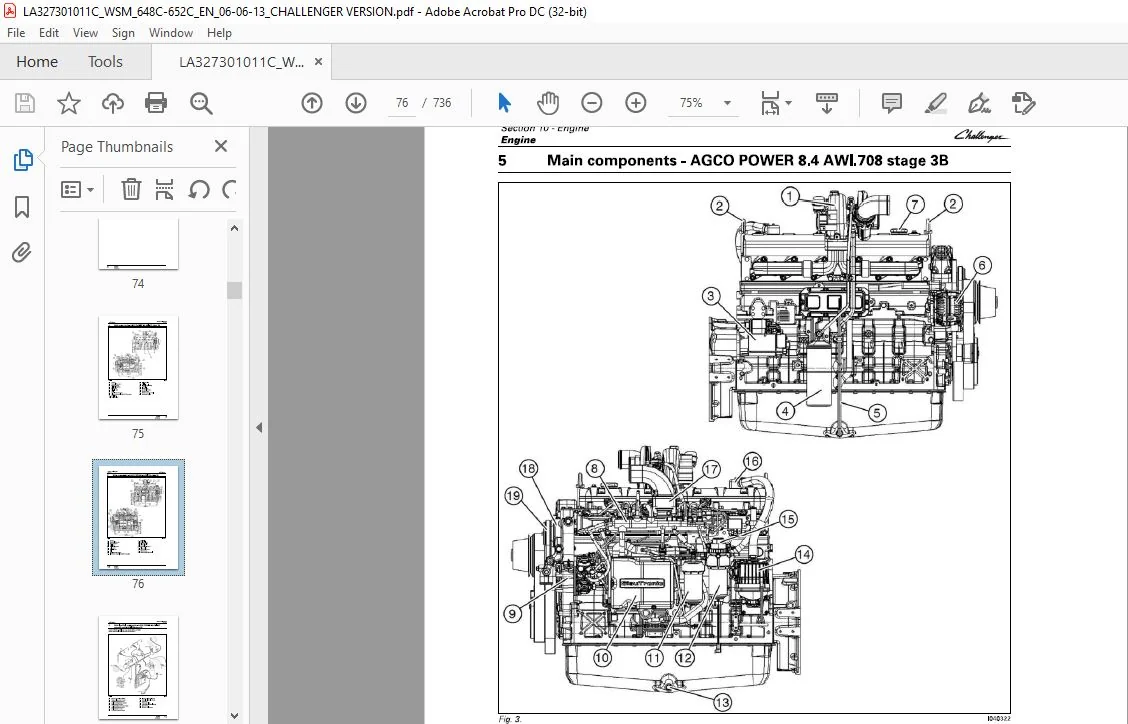
Task: Click callout number 1 in diagram
Action: click(x=790, y=196)
